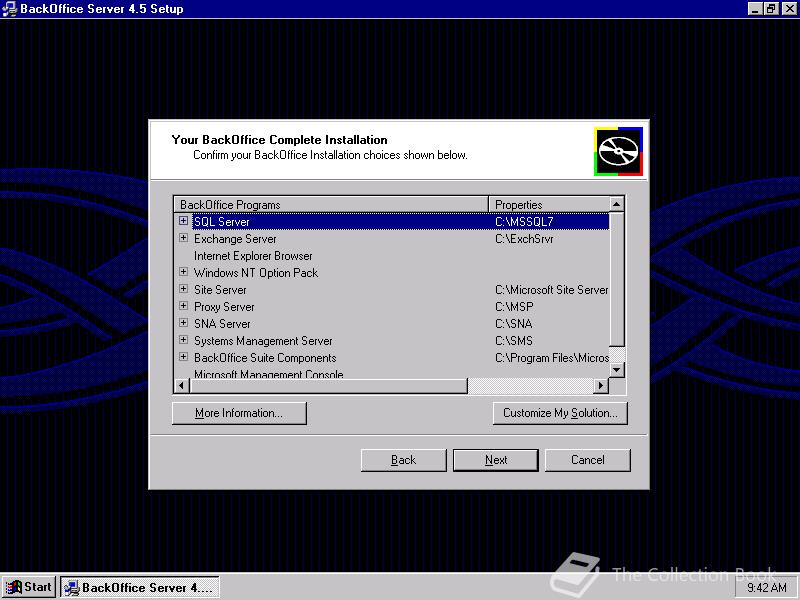Image resolution: width=800 pixels, height=600 pixels.
Task: Expand the Exchange Server tree node
Action: click(183, 238)
